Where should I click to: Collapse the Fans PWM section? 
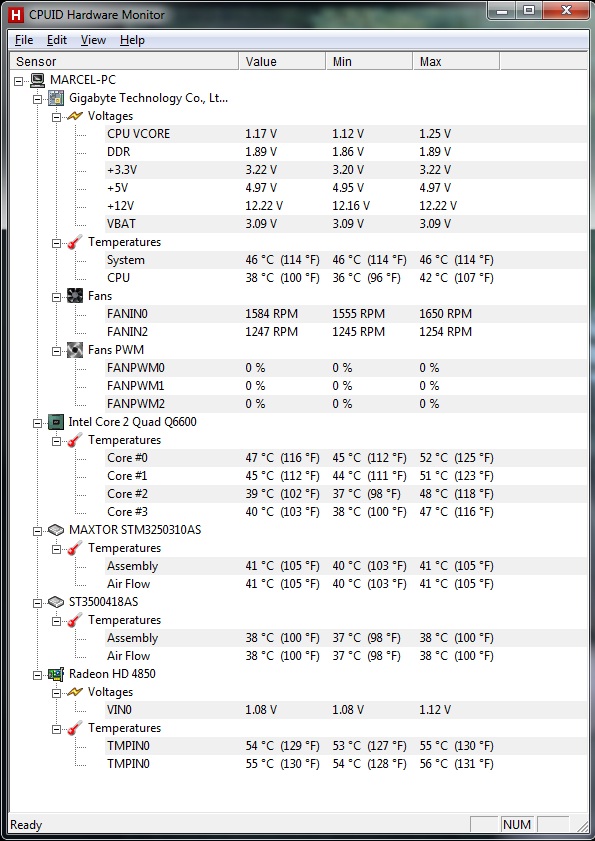pos(56,351)
